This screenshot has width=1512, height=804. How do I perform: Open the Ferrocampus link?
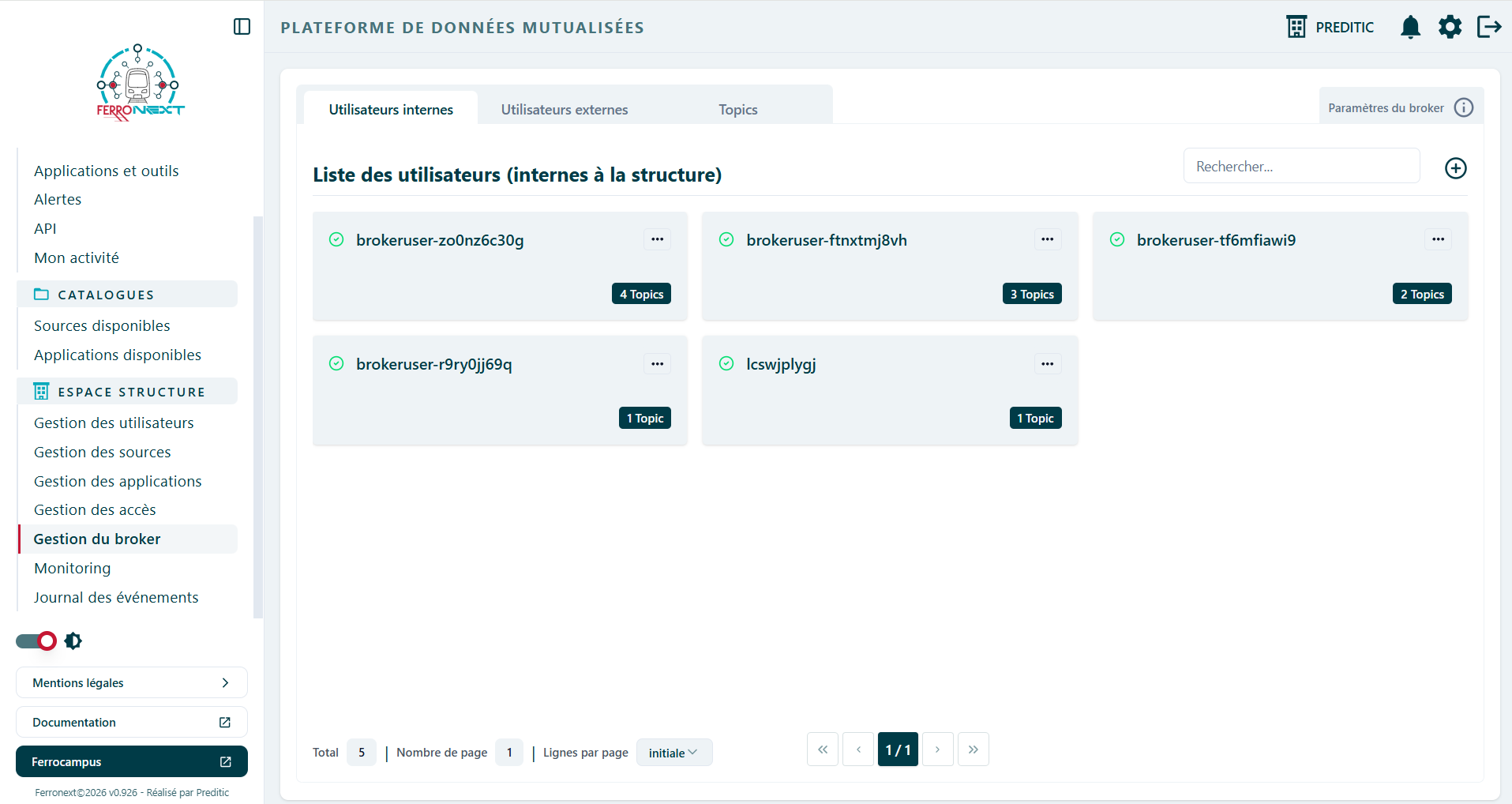pos(132,761)
